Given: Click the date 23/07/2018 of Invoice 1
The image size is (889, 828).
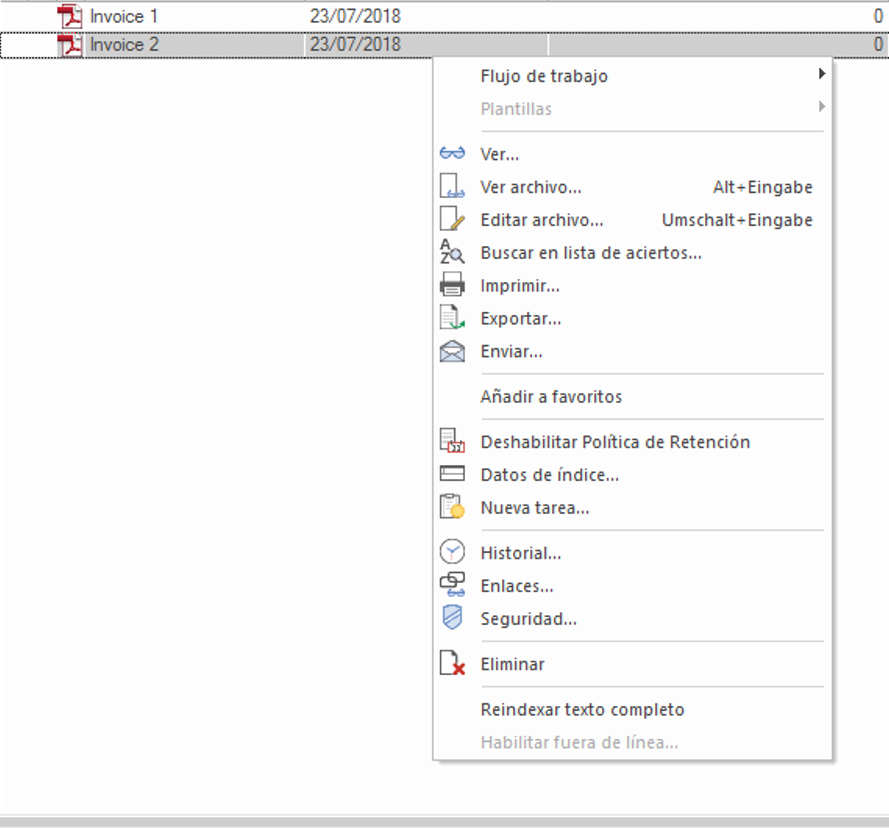Looking at the screenshot, I should pyautogui.click(x=355, y=16).
